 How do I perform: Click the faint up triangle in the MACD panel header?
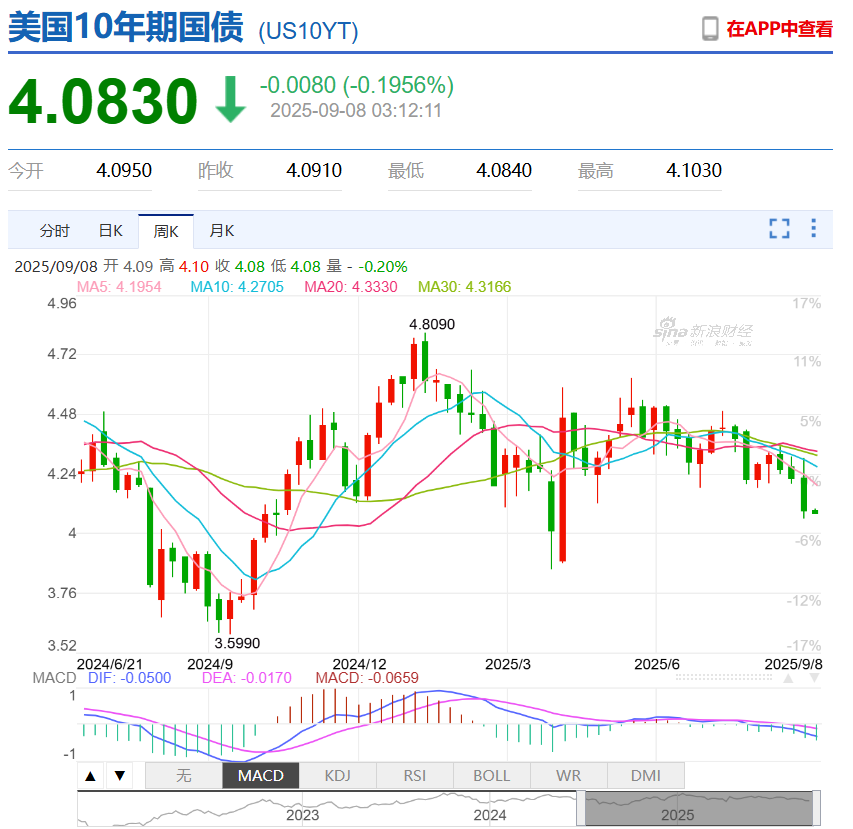click(x=789, y=678)
